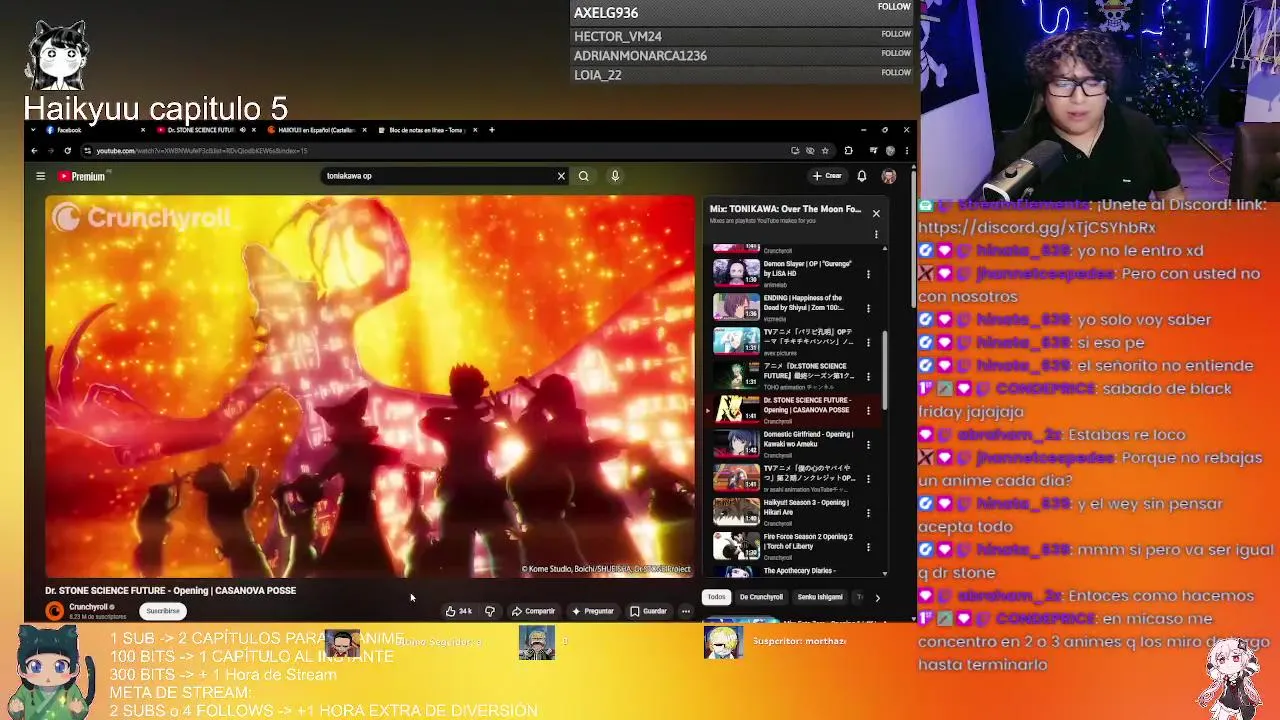Start voice search with the microphone

(615, 176)
